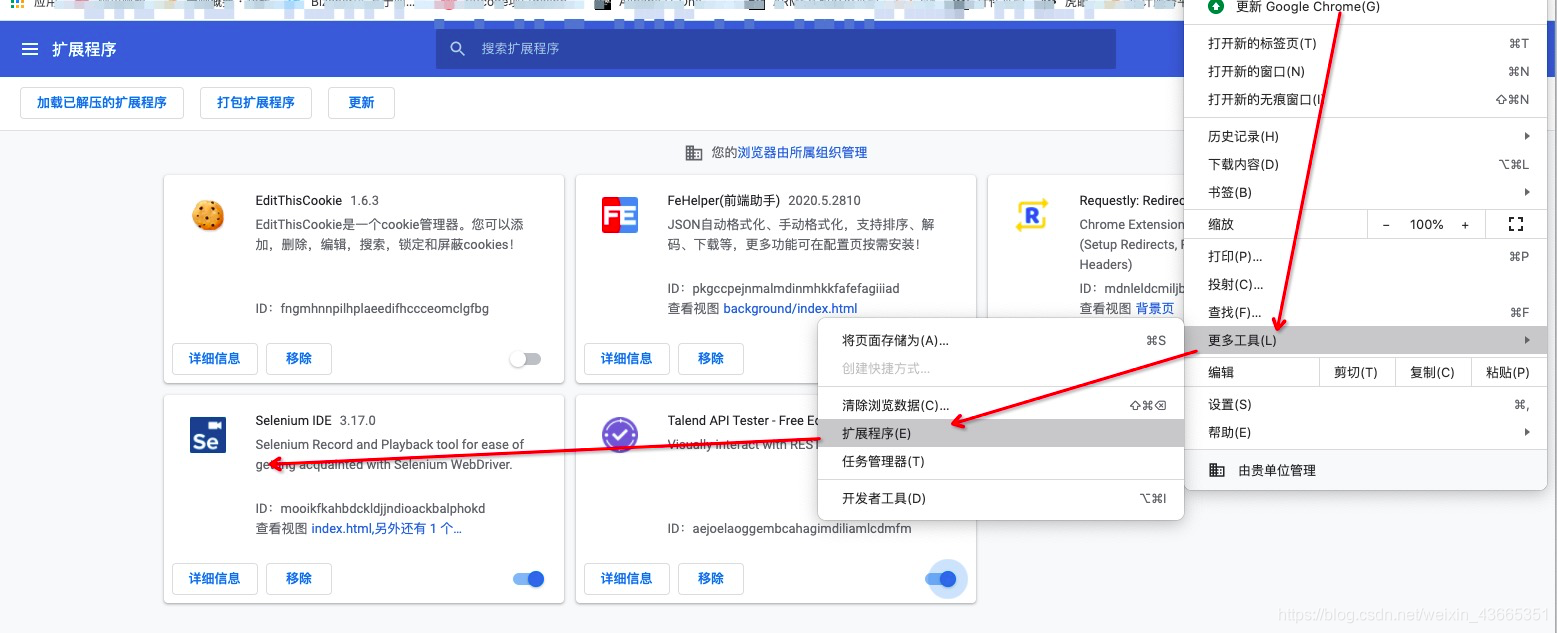Increase zoom with plus button
Viewport: 1557px width, 633px height.
(1465, 225)
